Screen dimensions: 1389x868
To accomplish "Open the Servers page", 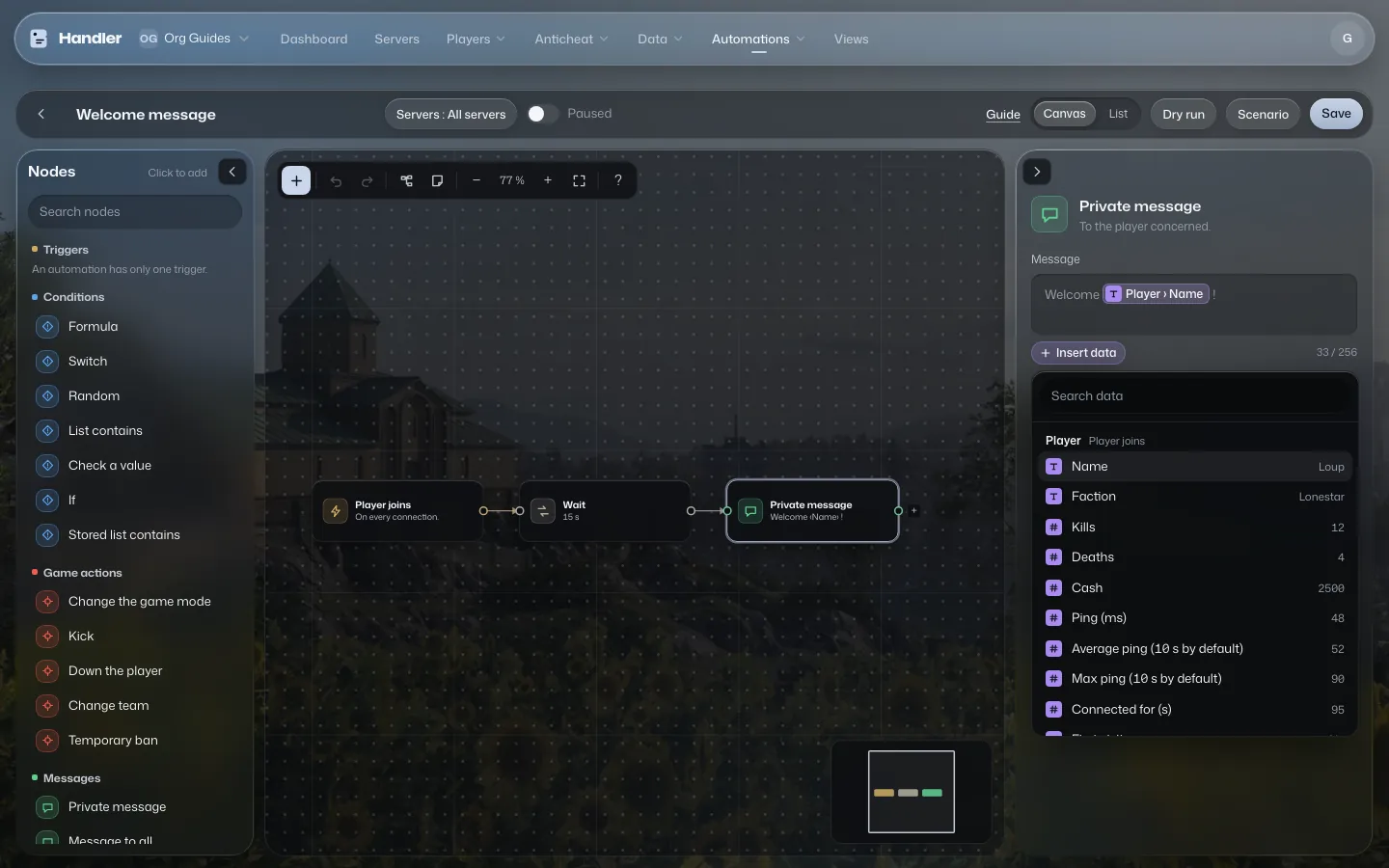I will (x=397, y=40).
